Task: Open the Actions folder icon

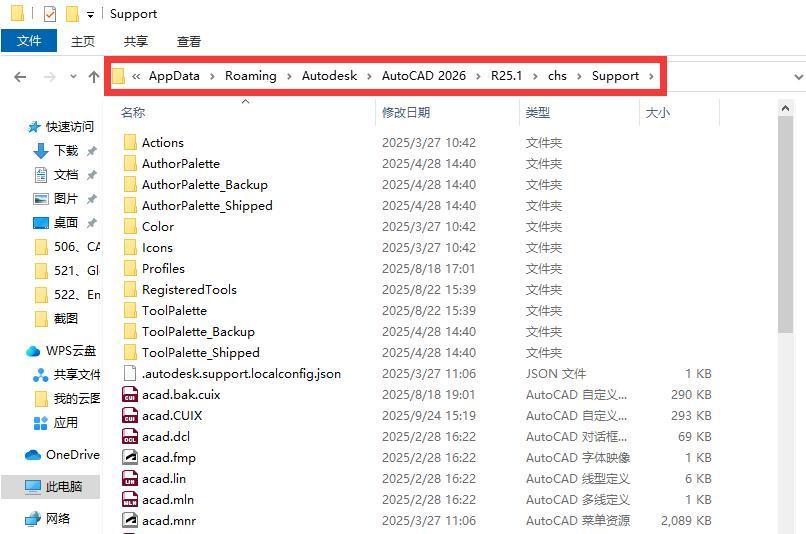Action: click(x=130, y=142)
